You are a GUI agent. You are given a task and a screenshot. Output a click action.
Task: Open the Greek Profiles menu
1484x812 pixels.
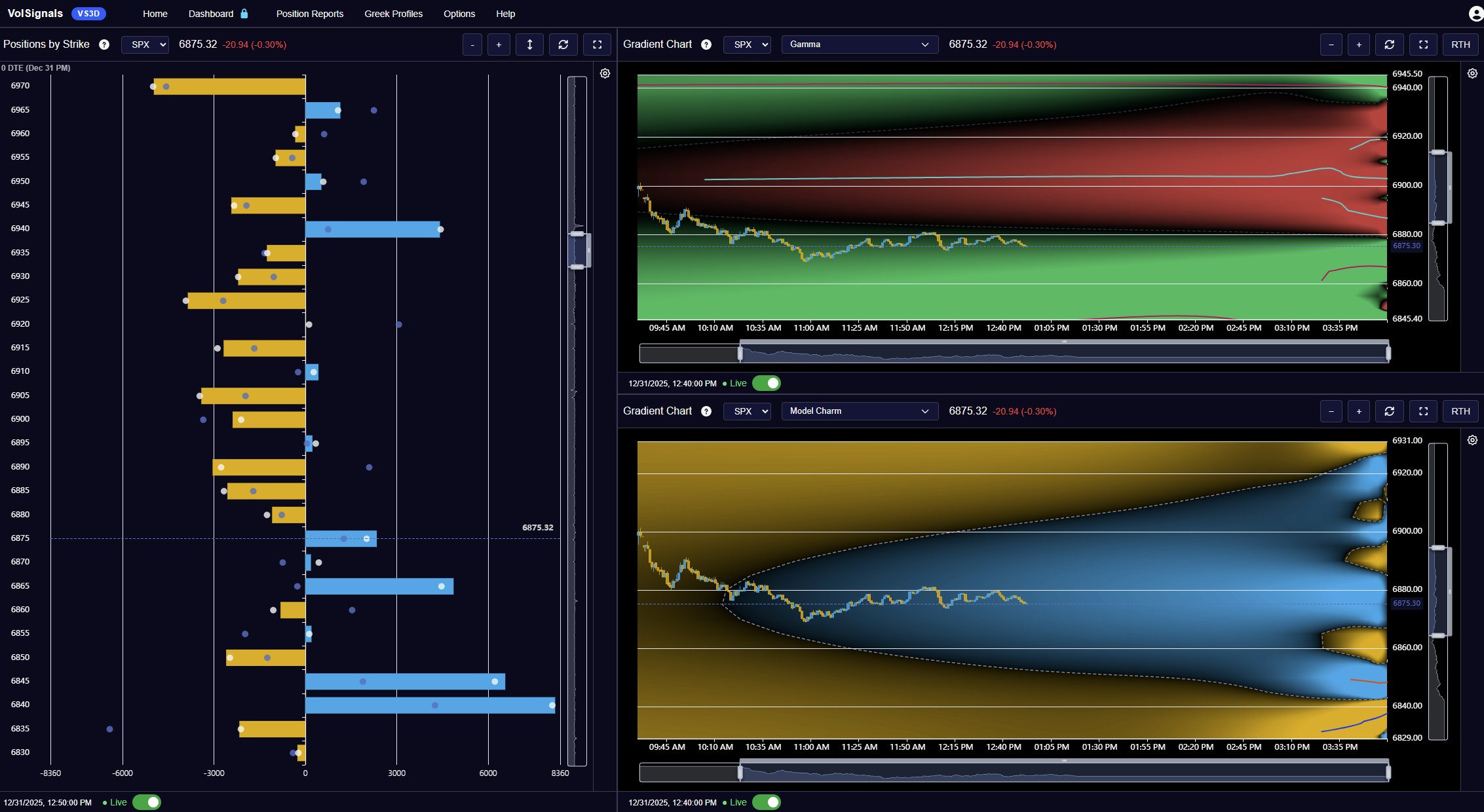(393, 14)
